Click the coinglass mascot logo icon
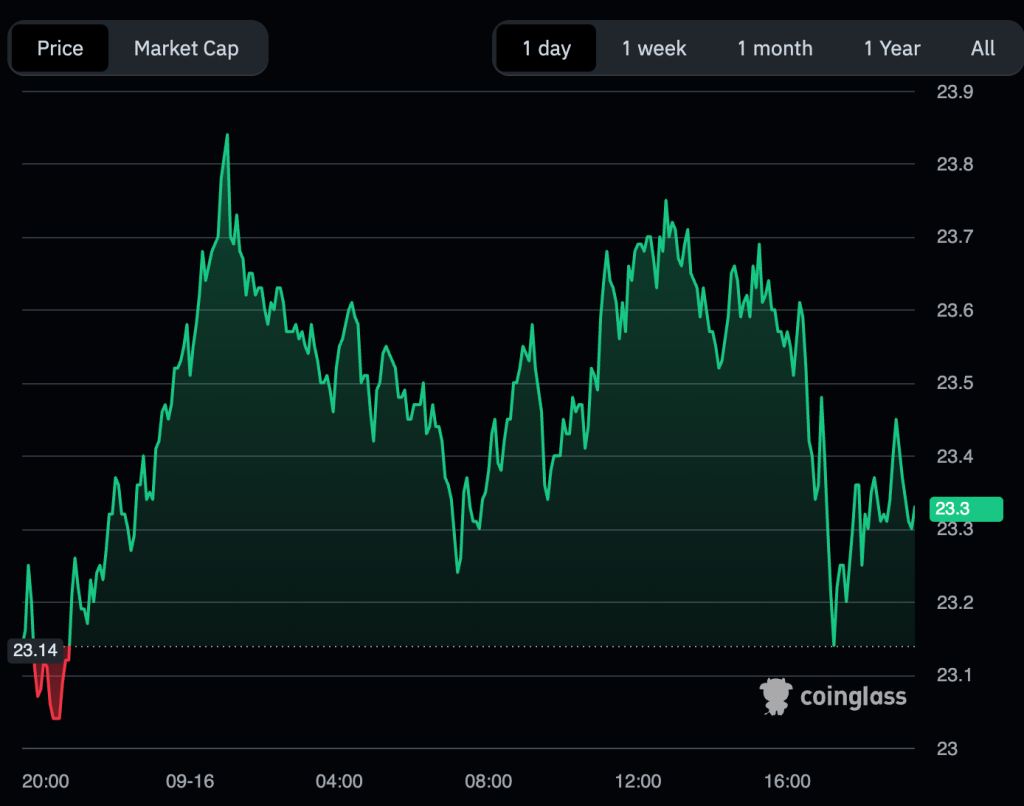 pyautogui.click(x=776, y=696)
